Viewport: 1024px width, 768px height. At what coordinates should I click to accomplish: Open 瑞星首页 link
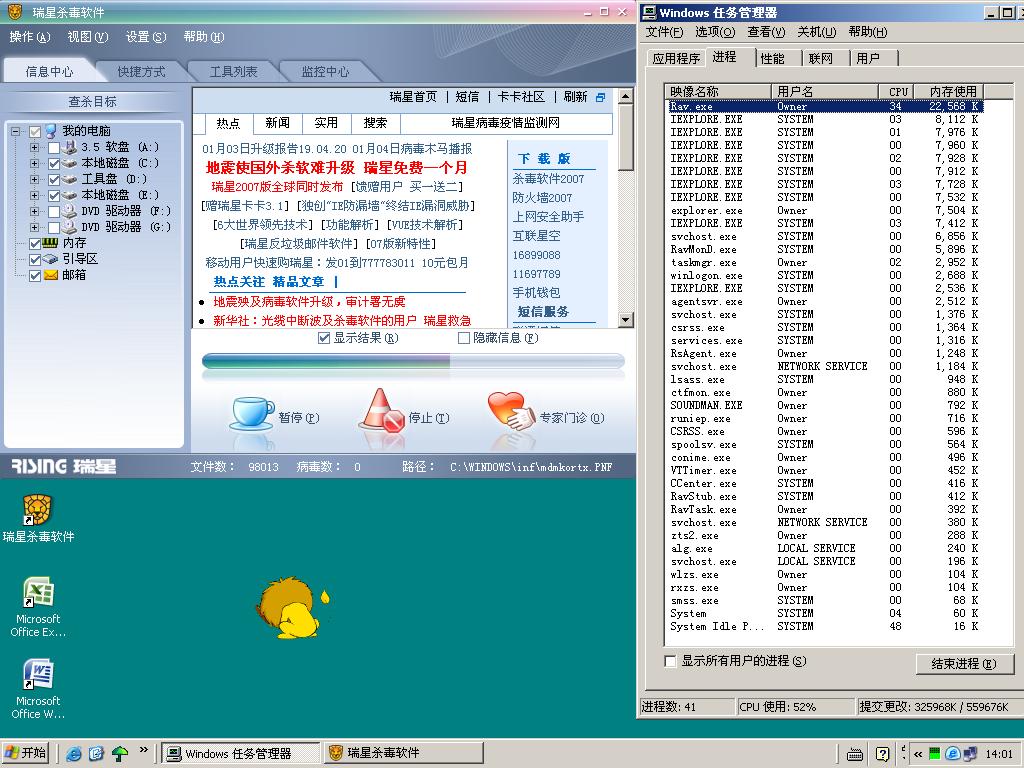point(413,97)
